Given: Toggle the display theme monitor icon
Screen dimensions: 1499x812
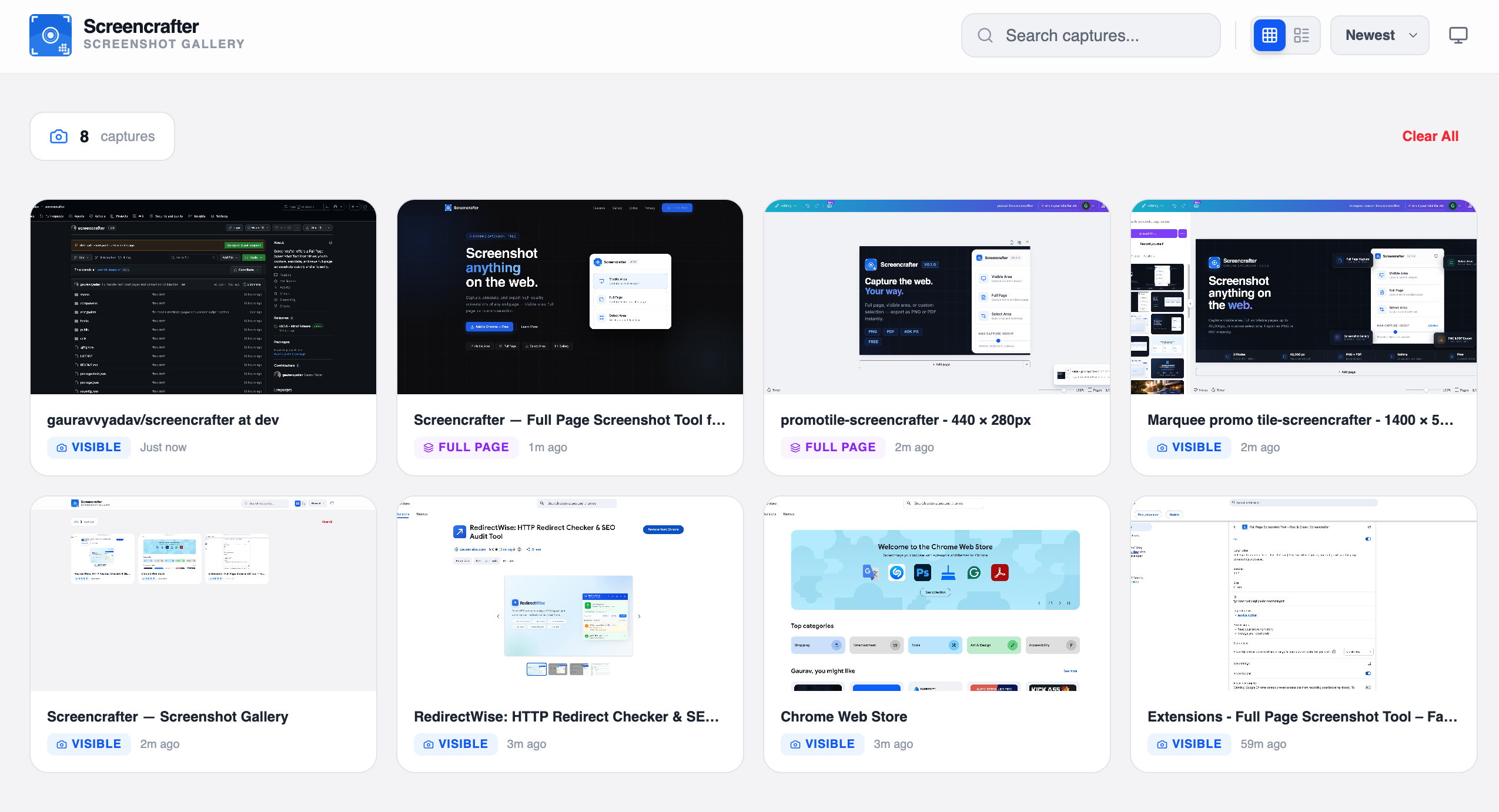Looking at the screenshot, I should [1458, 35].
